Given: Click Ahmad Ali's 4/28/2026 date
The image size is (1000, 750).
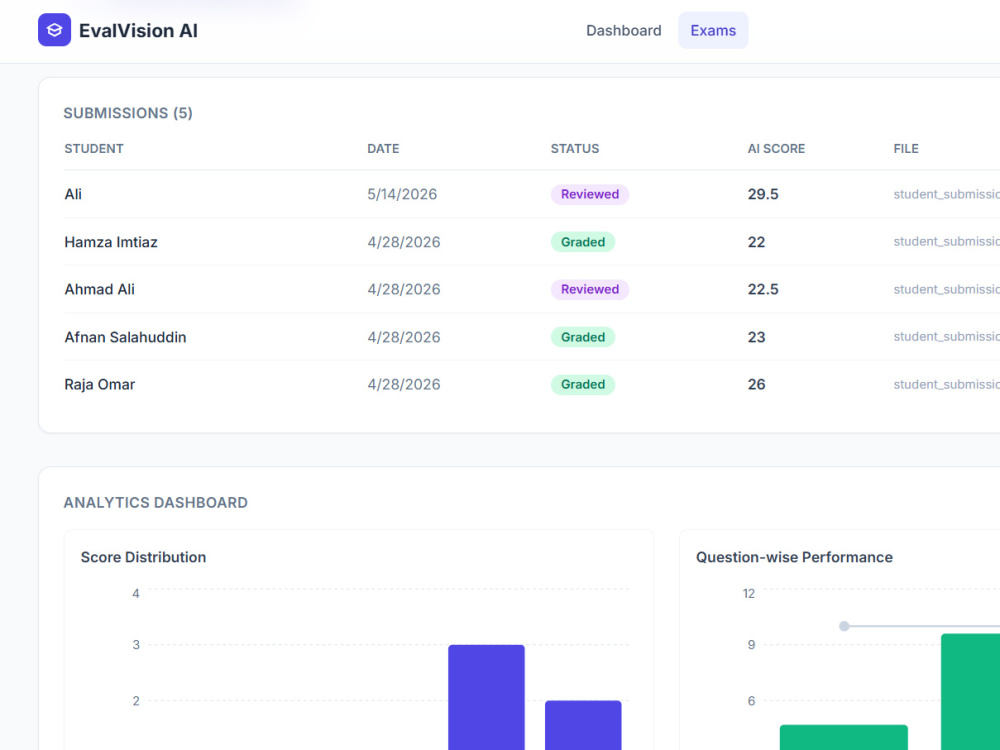Looking at the screenshot, I should click(x=404, y=289).
